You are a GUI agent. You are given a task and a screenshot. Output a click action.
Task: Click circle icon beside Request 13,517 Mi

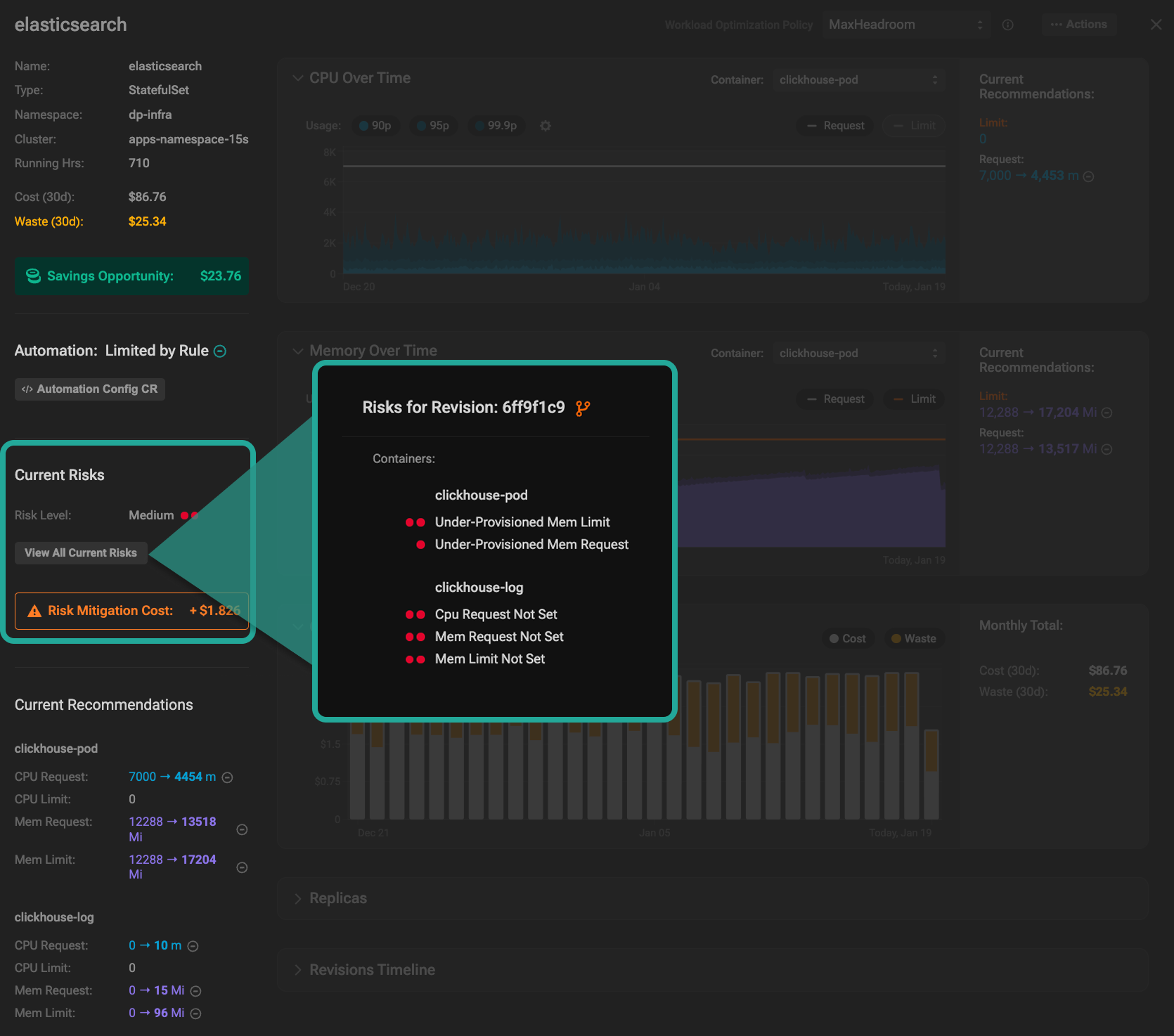[x=1107, y=449]
